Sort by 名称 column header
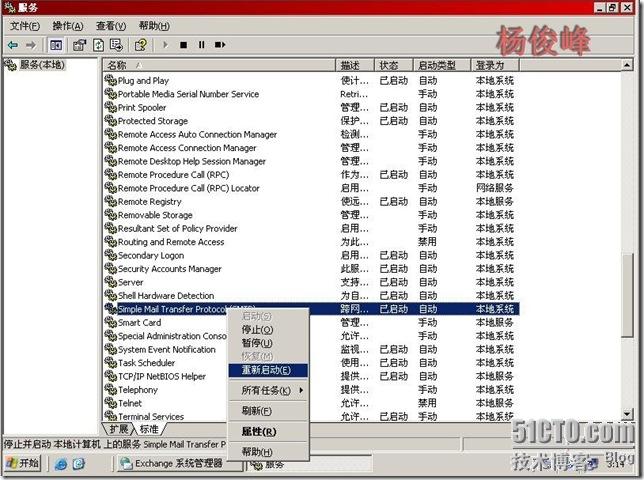Image resolution: width=644 pixels, height=480 pixels. click(x=219, y=65)
